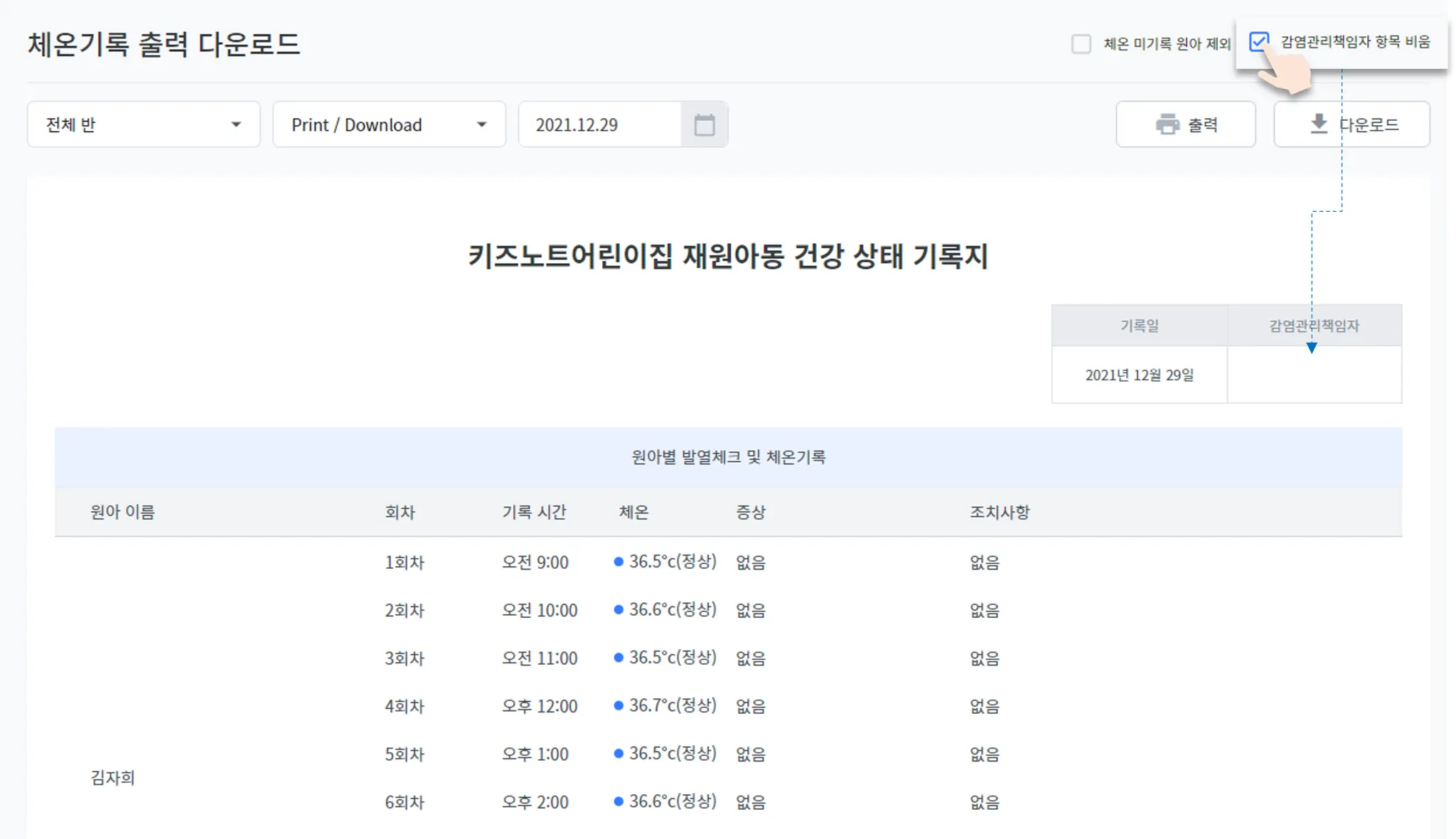1456x839 pixels.
Task: Click the 감염관리책임자 table header cell
Action: coord(1314,326)
